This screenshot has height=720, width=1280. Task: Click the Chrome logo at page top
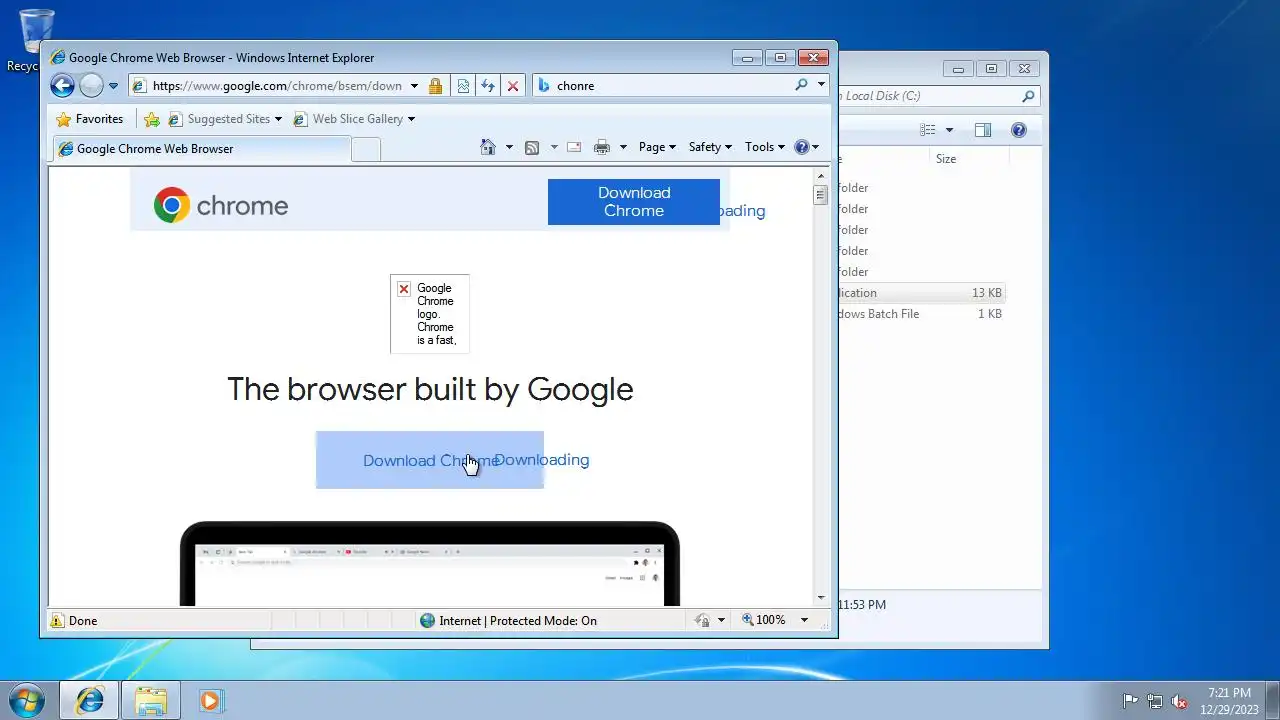click(221, 206)
